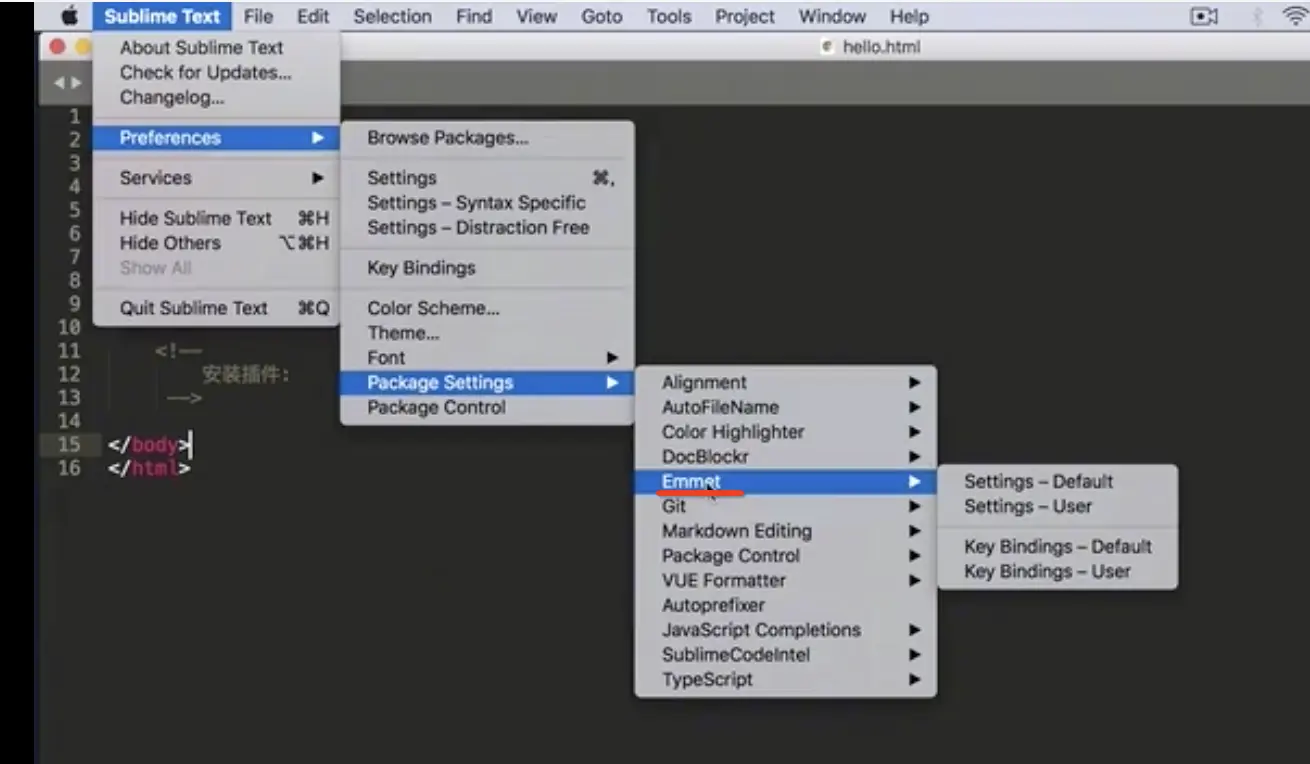Screen dimensions: 1310x764
Task: Open the Apple menu
Action: [70, 16]
